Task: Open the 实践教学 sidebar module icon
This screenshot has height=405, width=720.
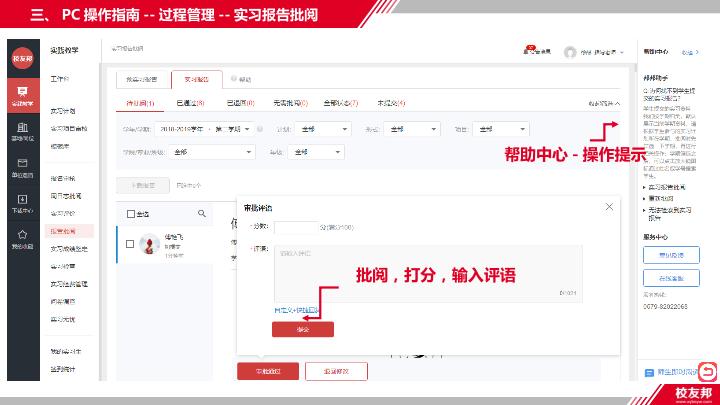Action: (x=21, y=95)
